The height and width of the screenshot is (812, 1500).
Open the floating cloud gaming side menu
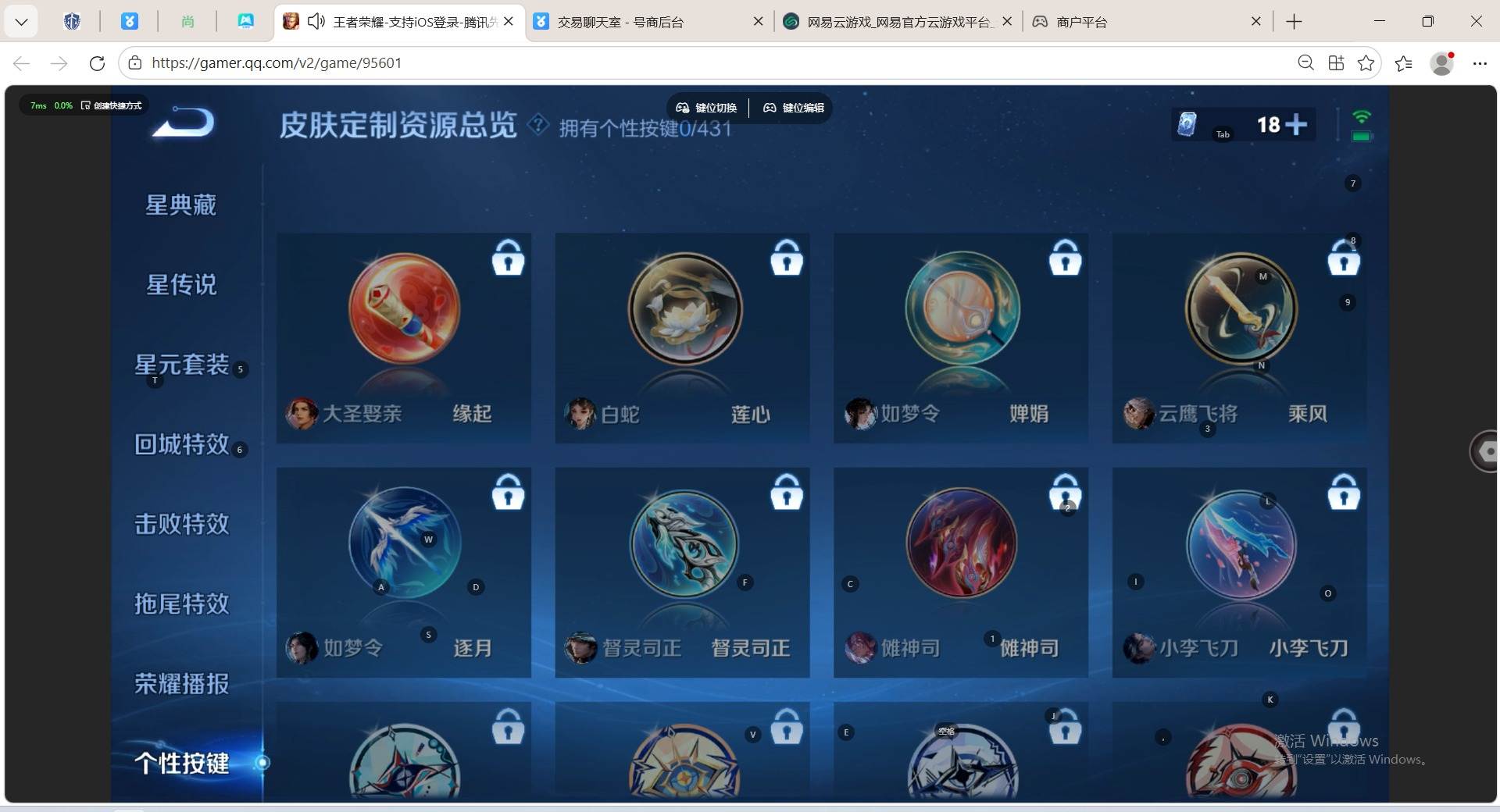click(x=1485, y=451)
